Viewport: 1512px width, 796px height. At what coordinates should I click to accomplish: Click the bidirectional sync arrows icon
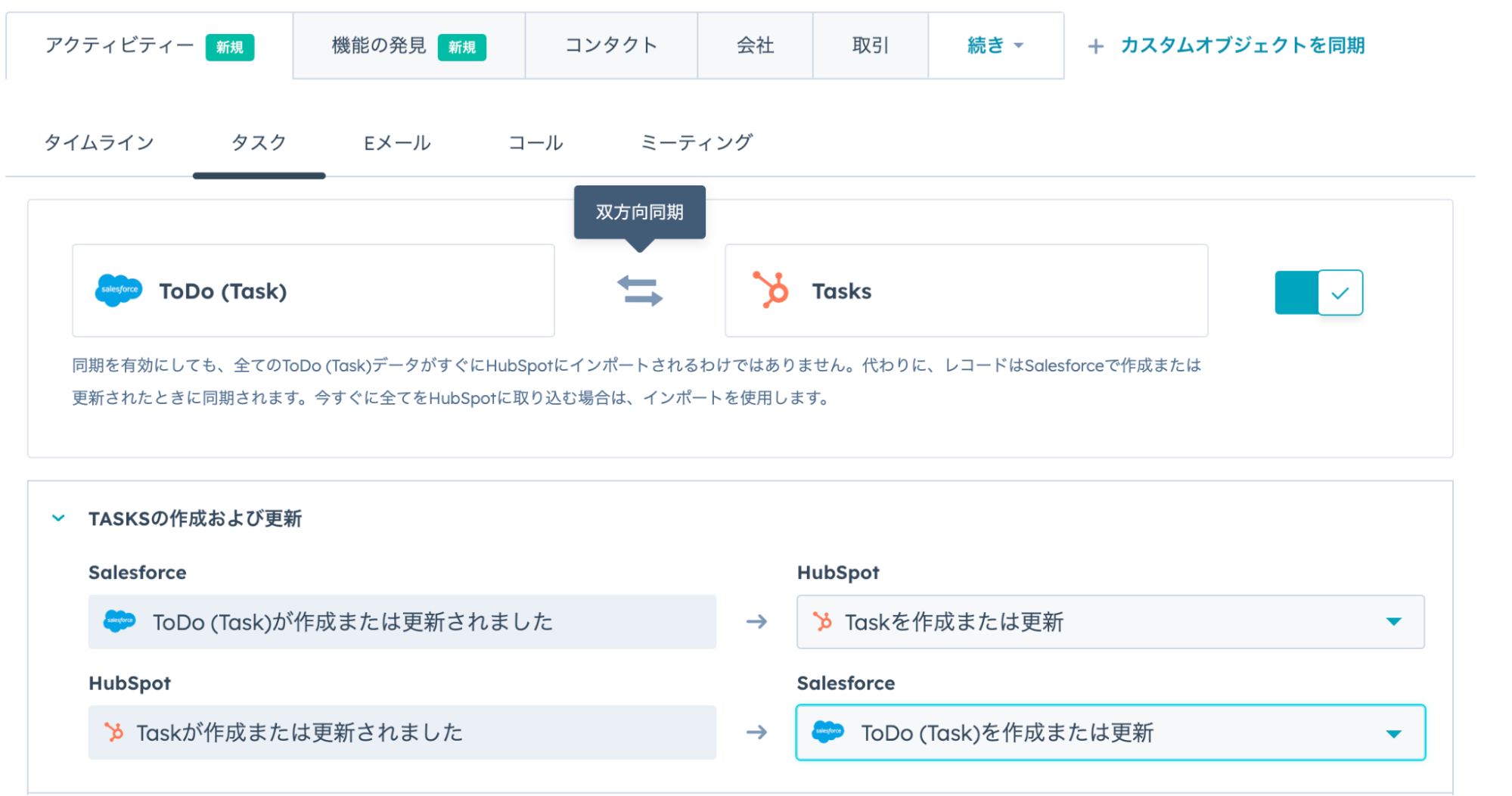click(x=640, y=291)
